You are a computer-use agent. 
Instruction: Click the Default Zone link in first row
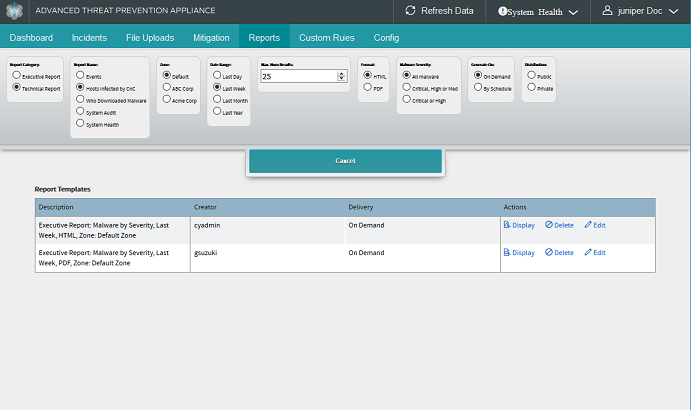click(x=111, y=234)
